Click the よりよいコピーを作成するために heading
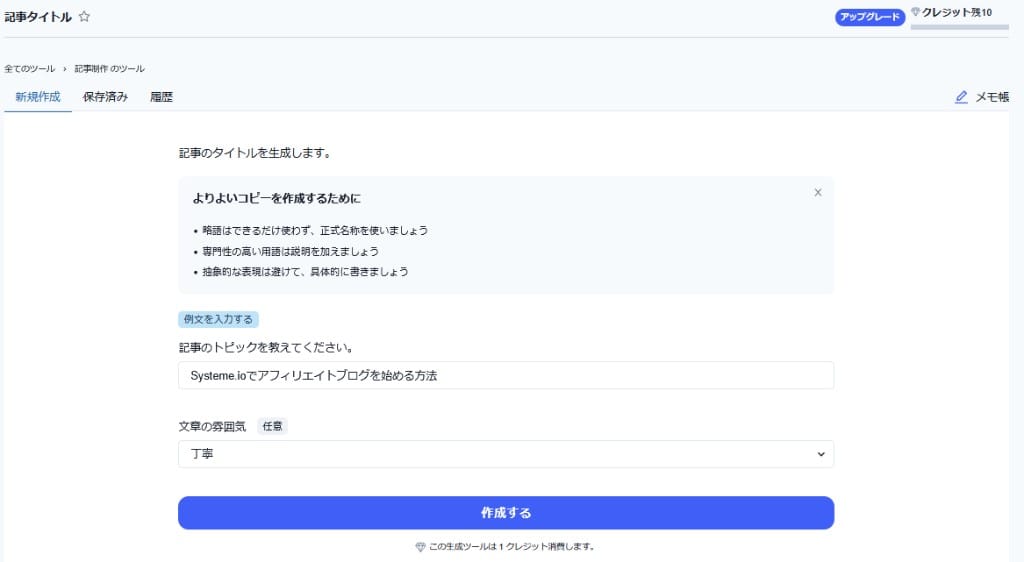The image size is (1024, 562). point(276,198)
